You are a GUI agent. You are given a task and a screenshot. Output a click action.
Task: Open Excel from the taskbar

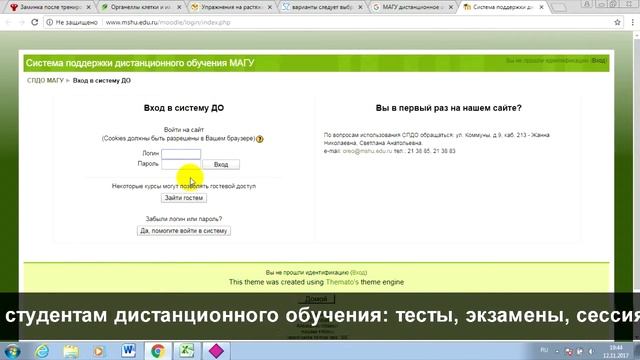pos(187,351)
